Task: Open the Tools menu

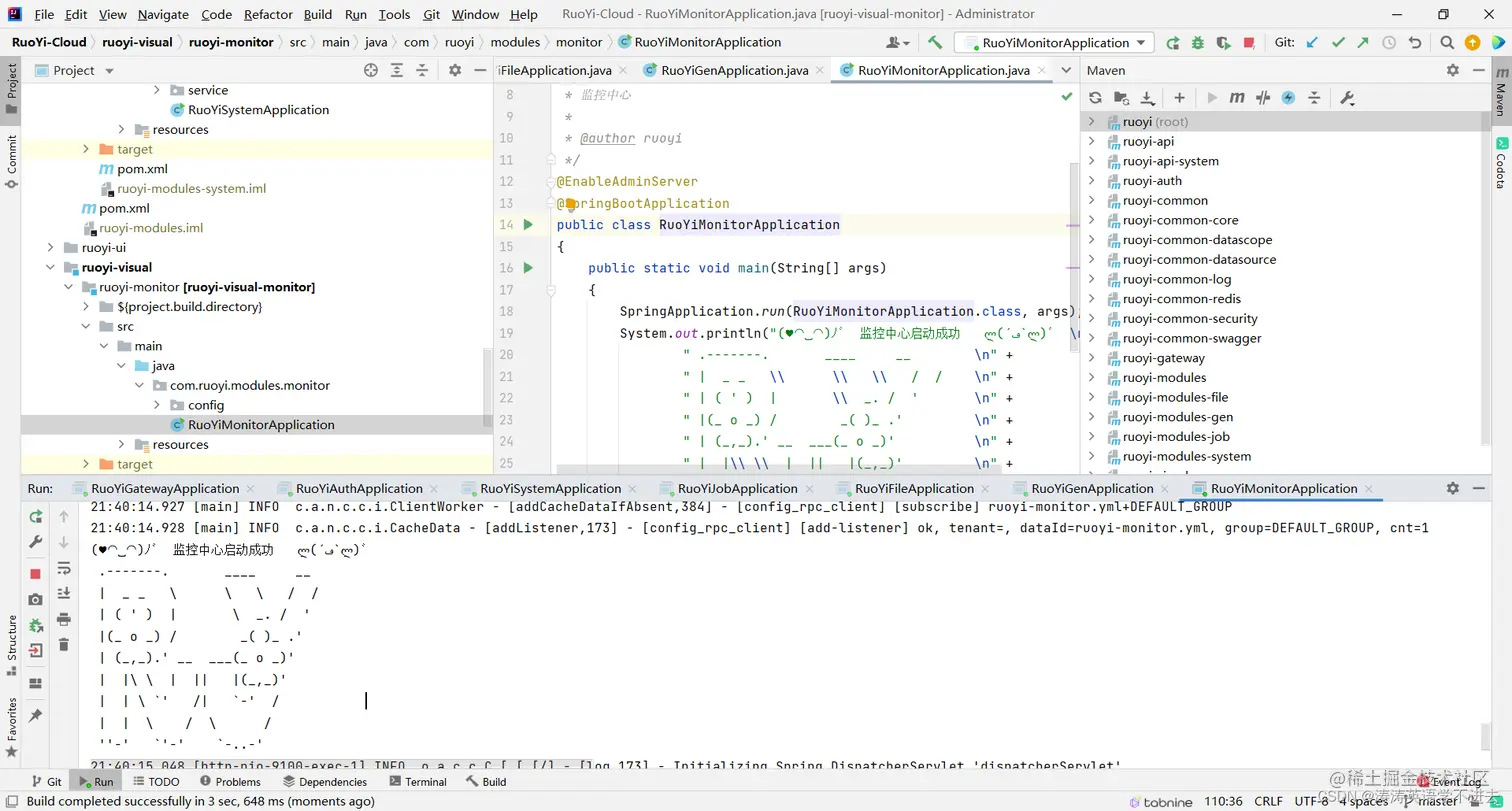Action: pos(394,14)
